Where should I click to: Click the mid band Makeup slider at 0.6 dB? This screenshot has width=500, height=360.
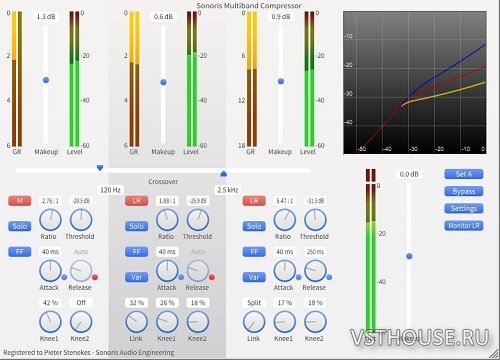[x=163, y=82]
